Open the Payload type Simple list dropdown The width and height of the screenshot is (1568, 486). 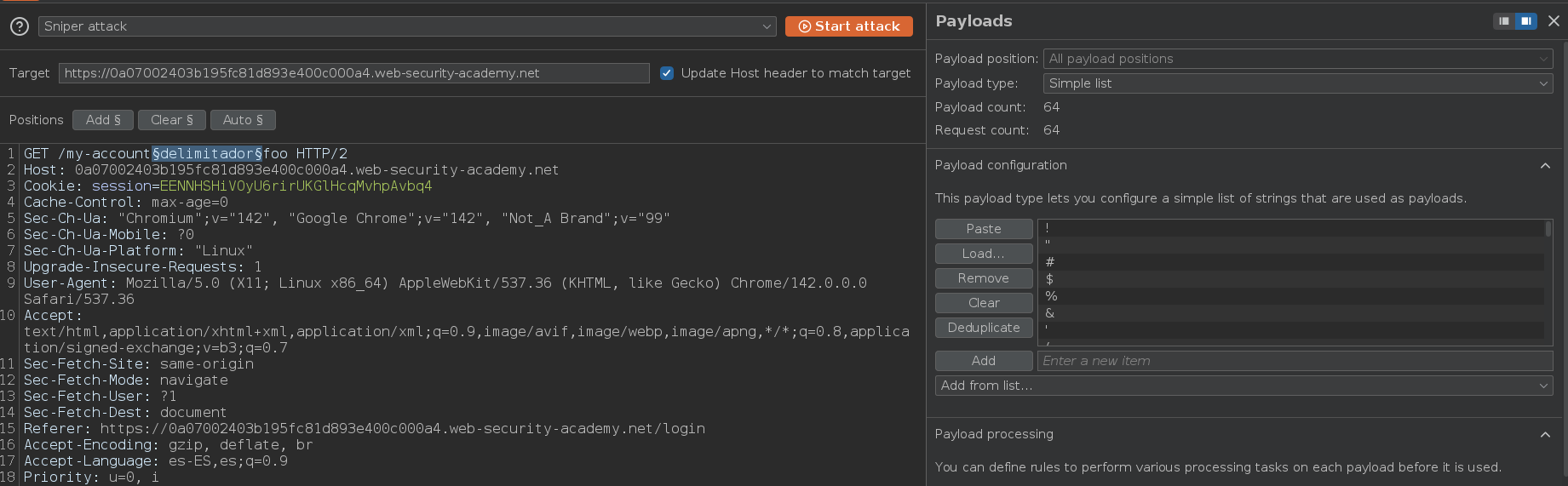click(1297, 83)
